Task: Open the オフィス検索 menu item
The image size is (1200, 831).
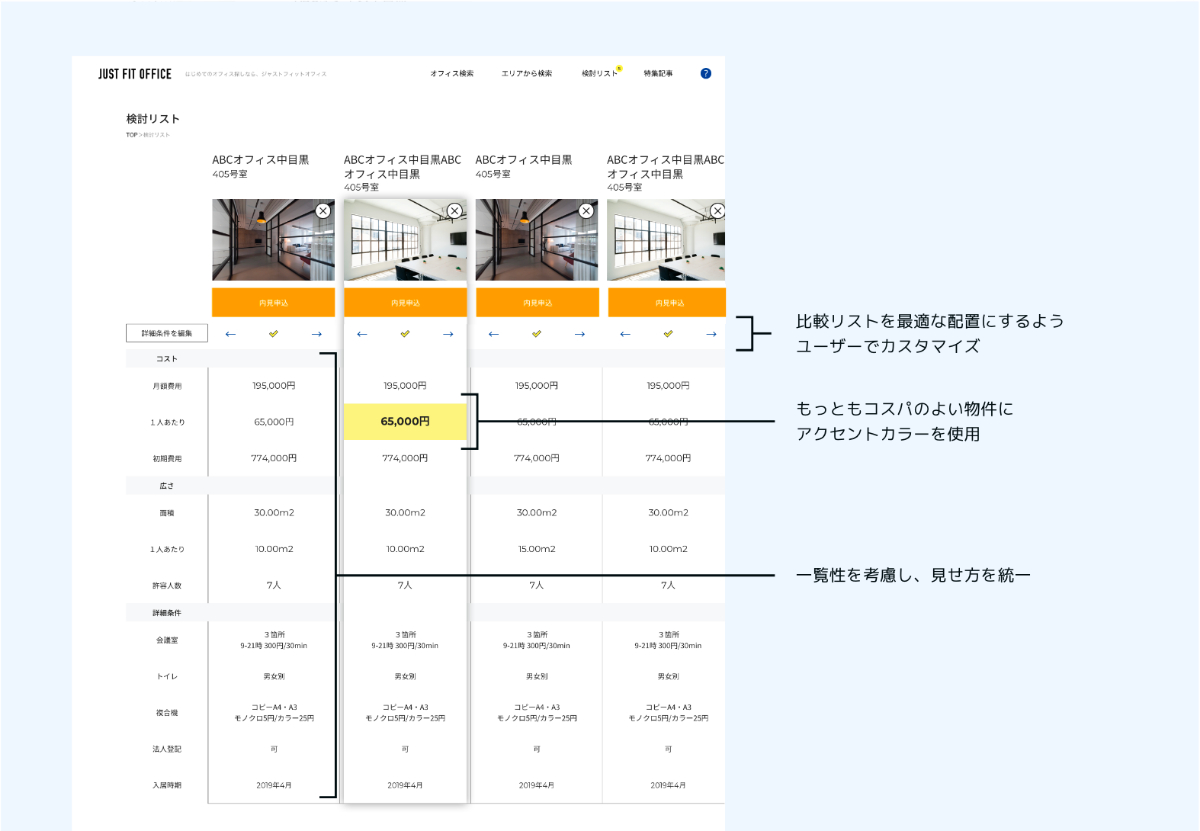Action: (x=452, y=74)
